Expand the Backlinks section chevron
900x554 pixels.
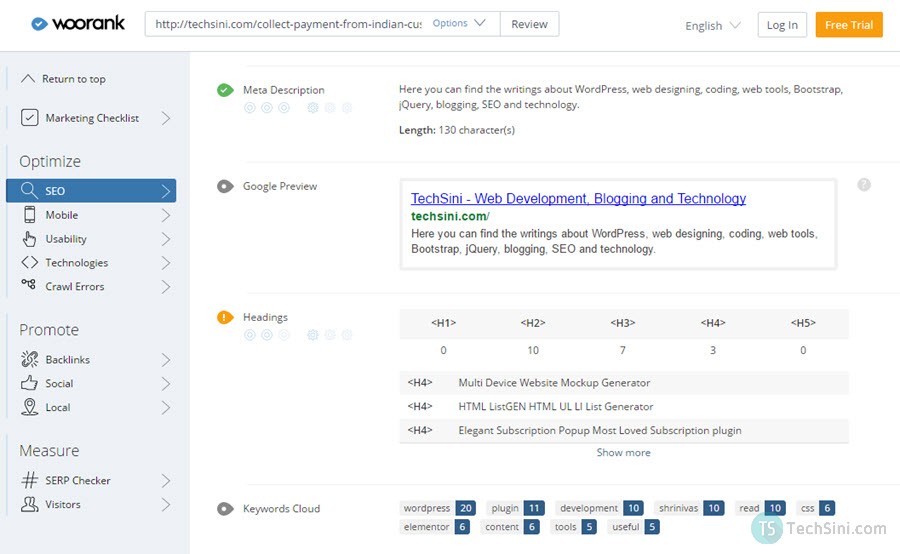[166, 360]
